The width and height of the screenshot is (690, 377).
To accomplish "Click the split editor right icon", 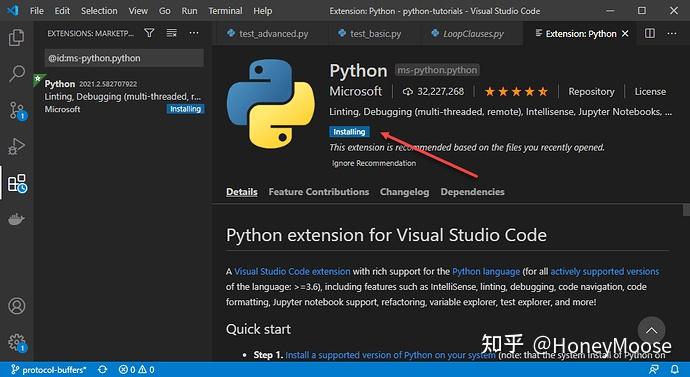I will click(x=650, y=33).
